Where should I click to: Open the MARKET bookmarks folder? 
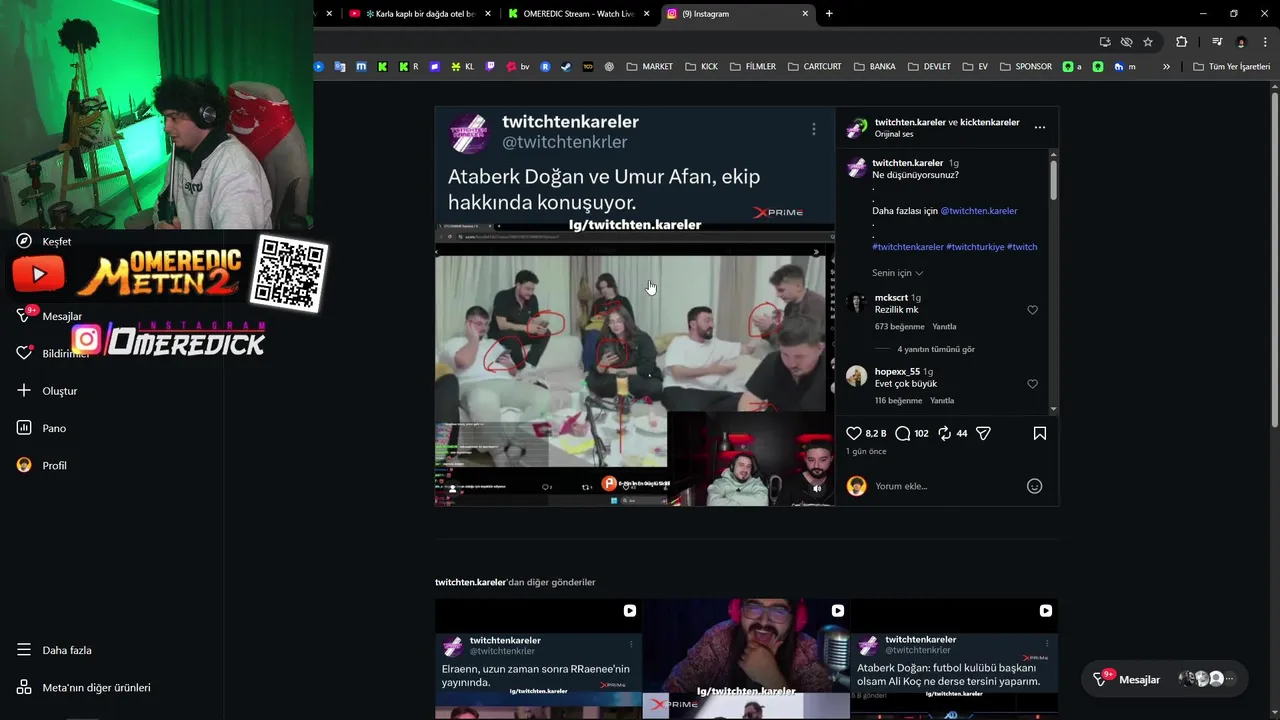(x=649, y=67)
